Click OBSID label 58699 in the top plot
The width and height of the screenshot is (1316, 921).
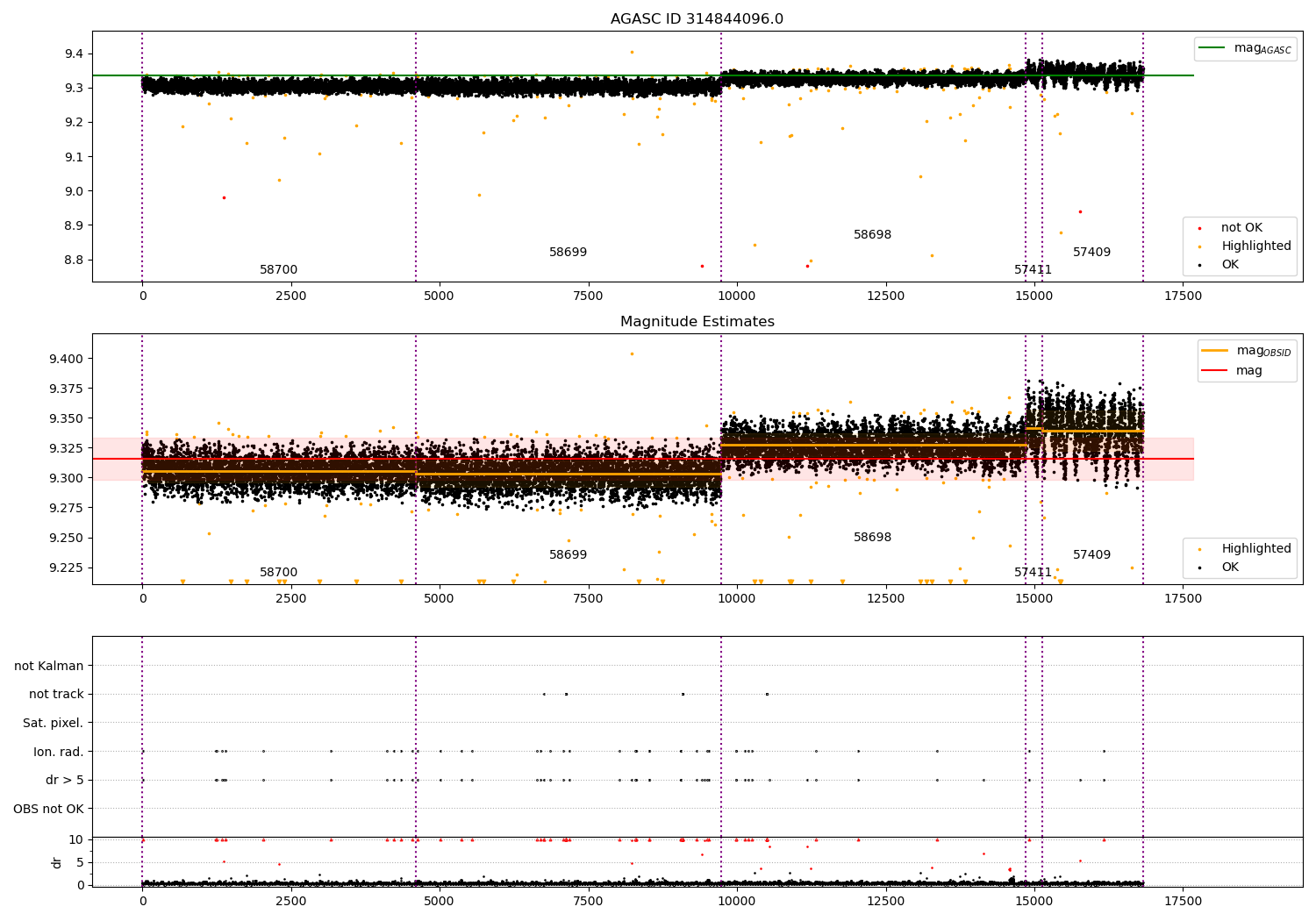(568, 253)
